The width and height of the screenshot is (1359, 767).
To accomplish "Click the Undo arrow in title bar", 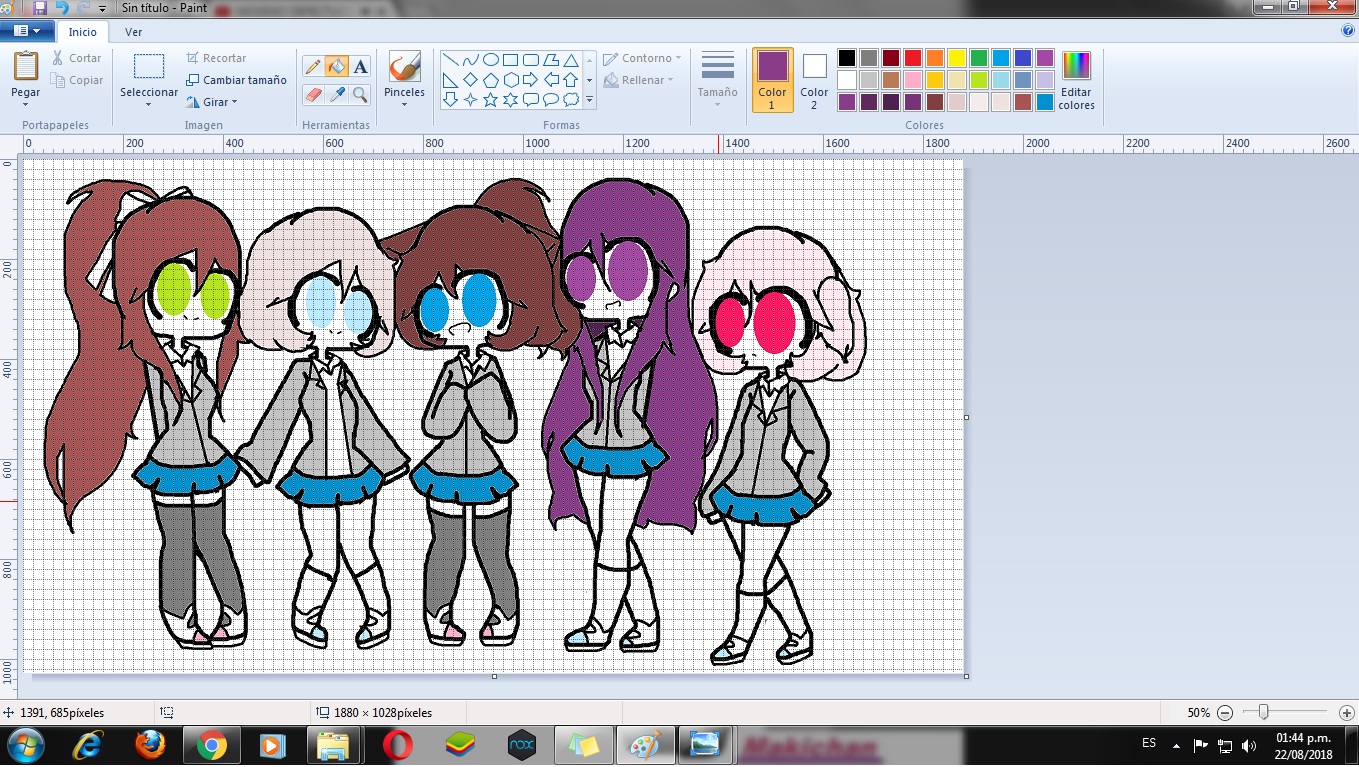I will (x=62, y=7).
